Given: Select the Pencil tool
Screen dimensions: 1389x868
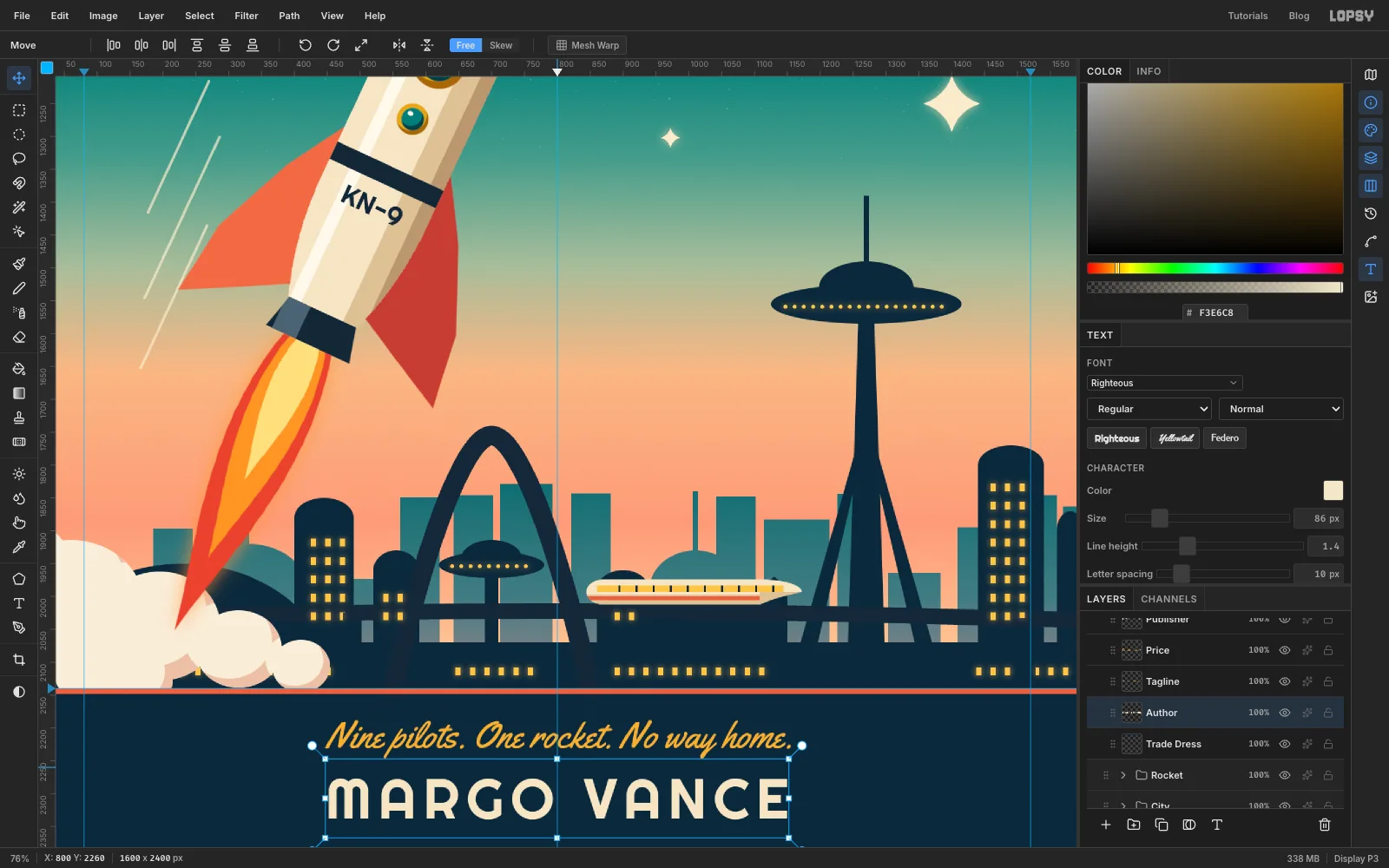Looking at the screenshot, I should [19, 288].
